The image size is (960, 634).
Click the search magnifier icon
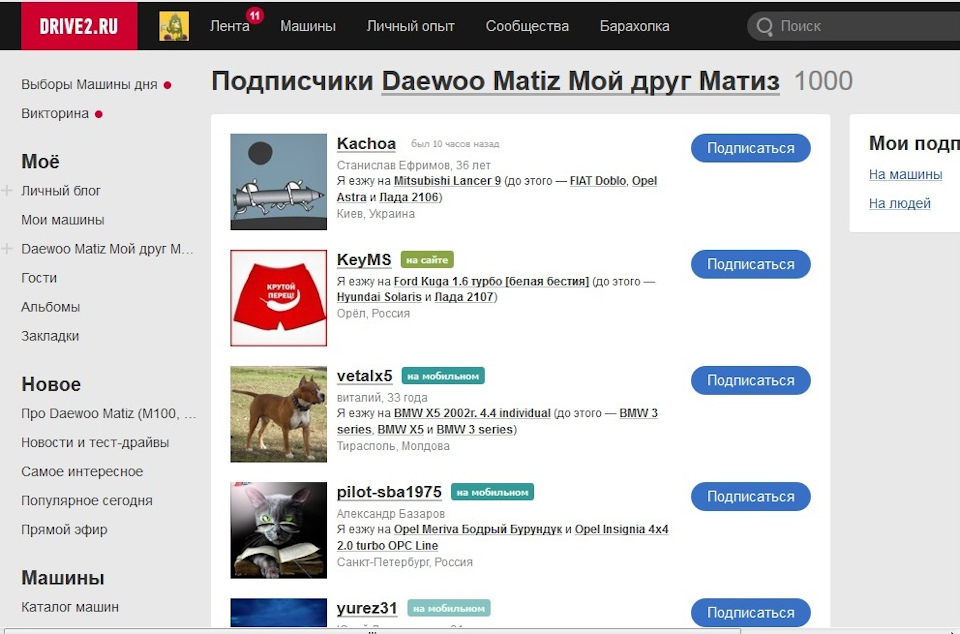(x=764, y=26)
